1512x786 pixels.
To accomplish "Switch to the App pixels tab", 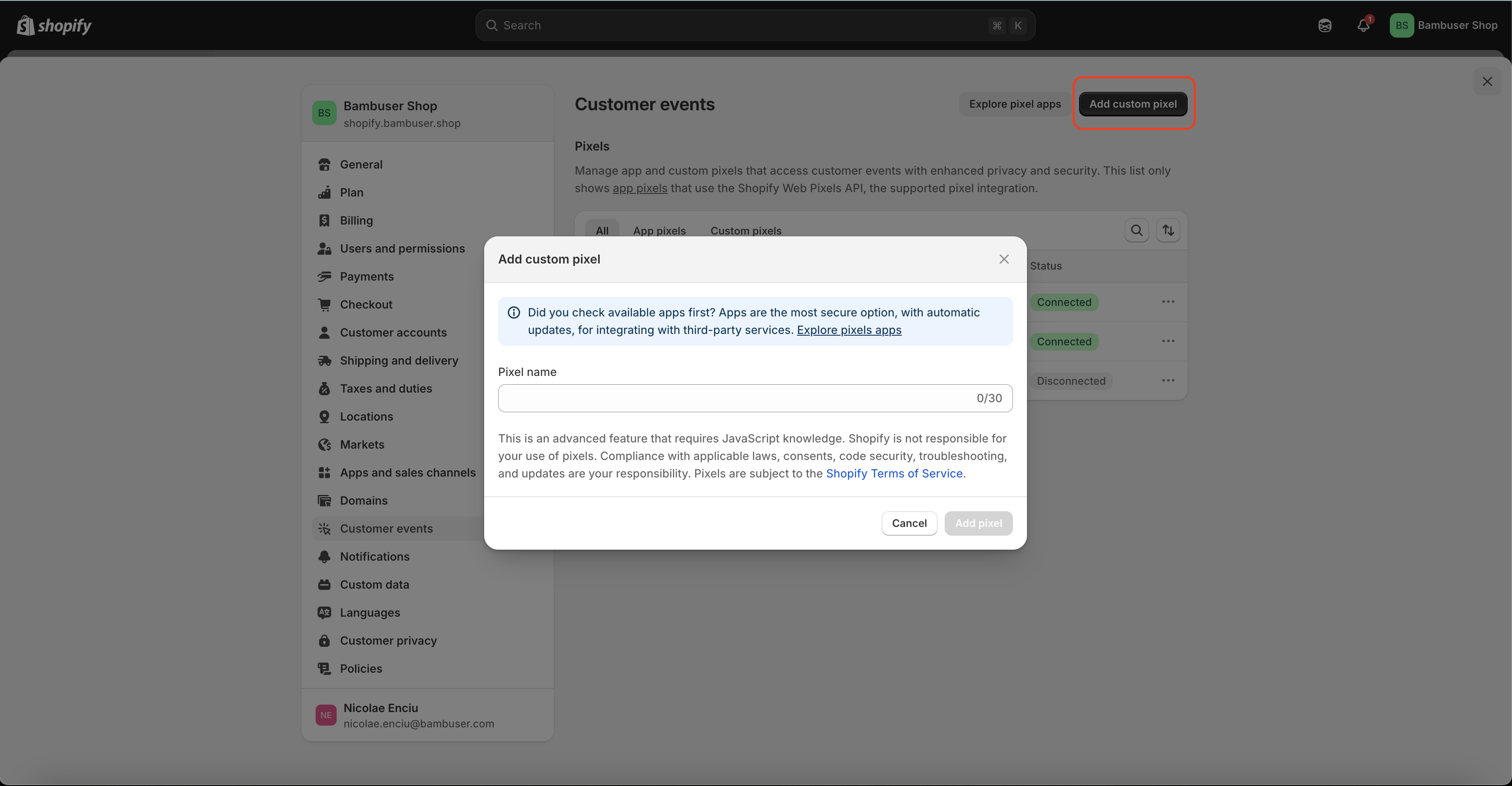I will point(659,231).
